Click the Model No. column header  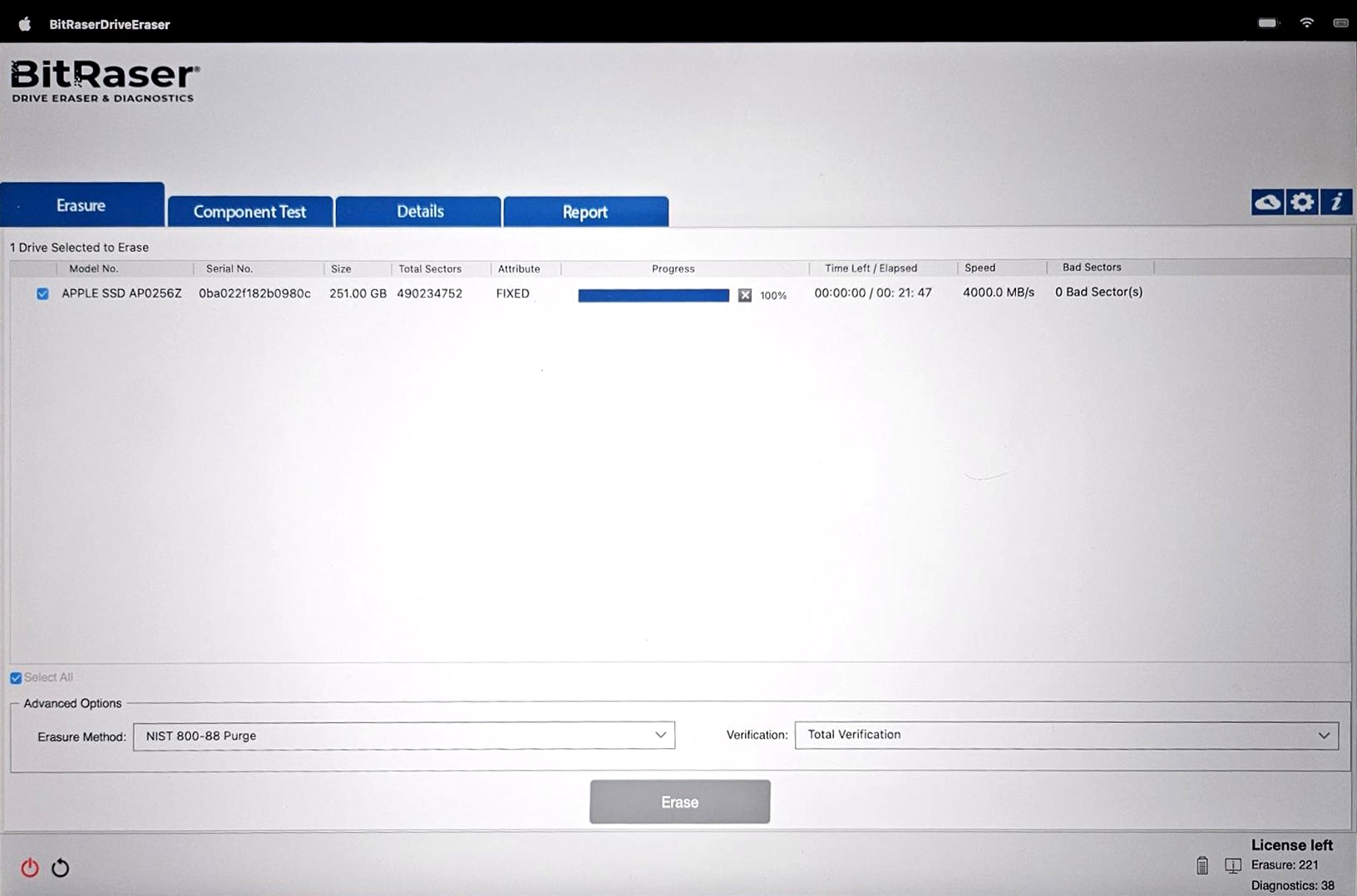point(94,268)
